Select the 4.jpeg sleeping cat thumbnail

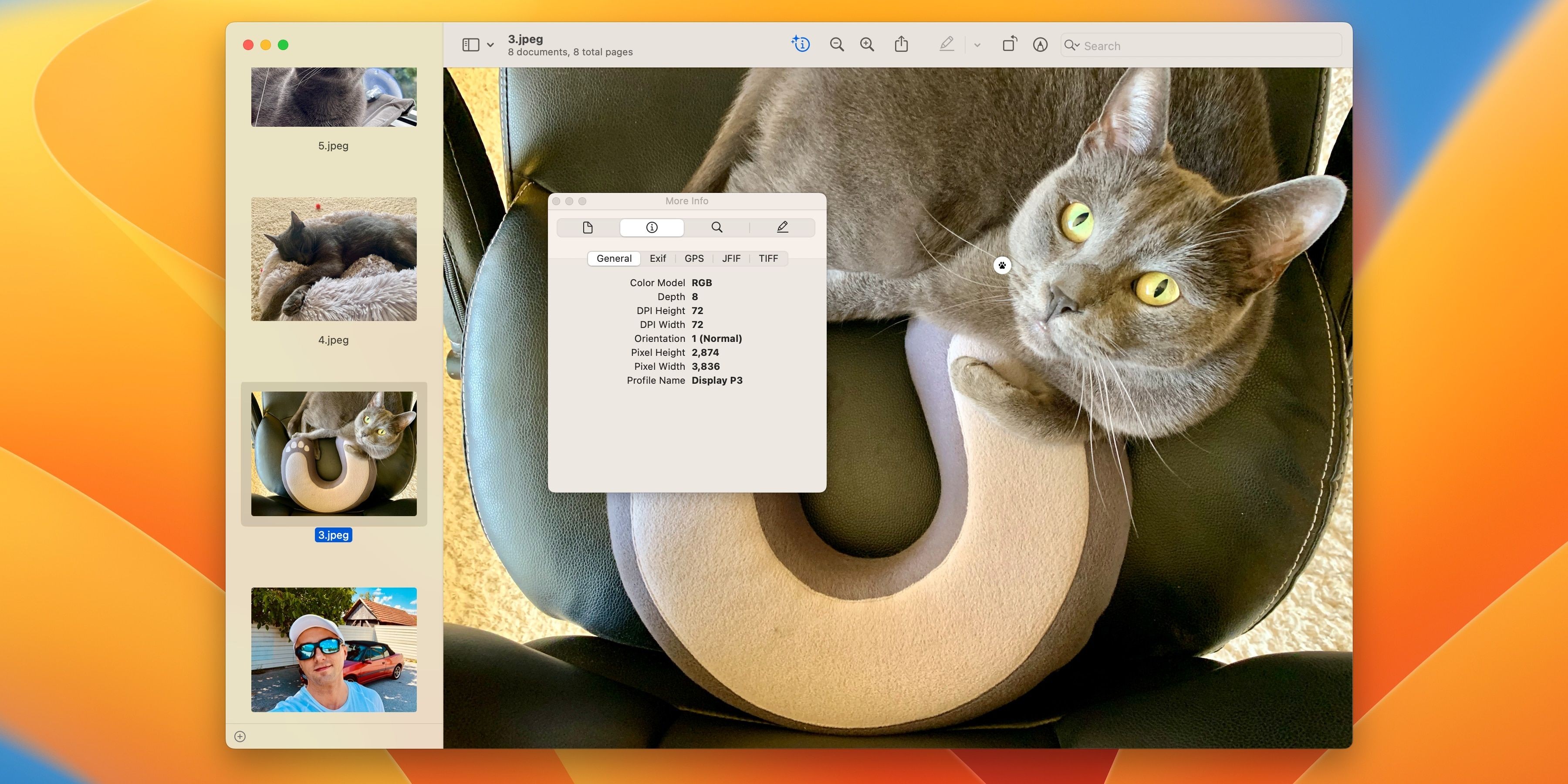[334, 259]
